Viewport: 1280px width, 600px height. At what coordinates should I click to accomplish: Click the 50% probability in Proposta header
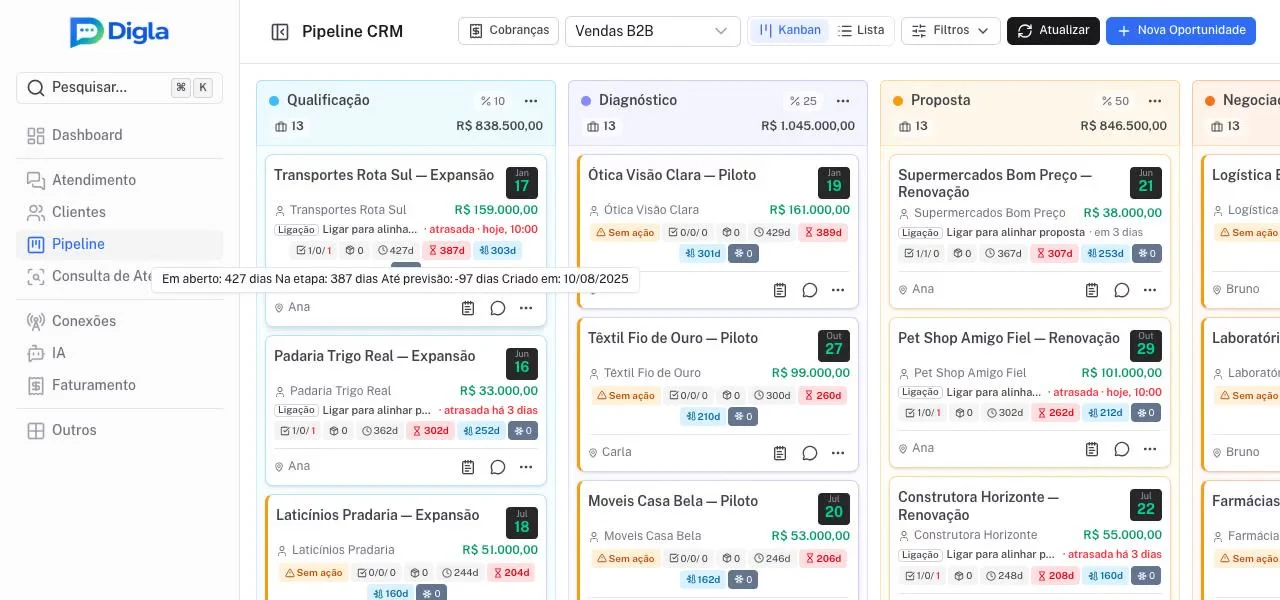coord(1115,101)
